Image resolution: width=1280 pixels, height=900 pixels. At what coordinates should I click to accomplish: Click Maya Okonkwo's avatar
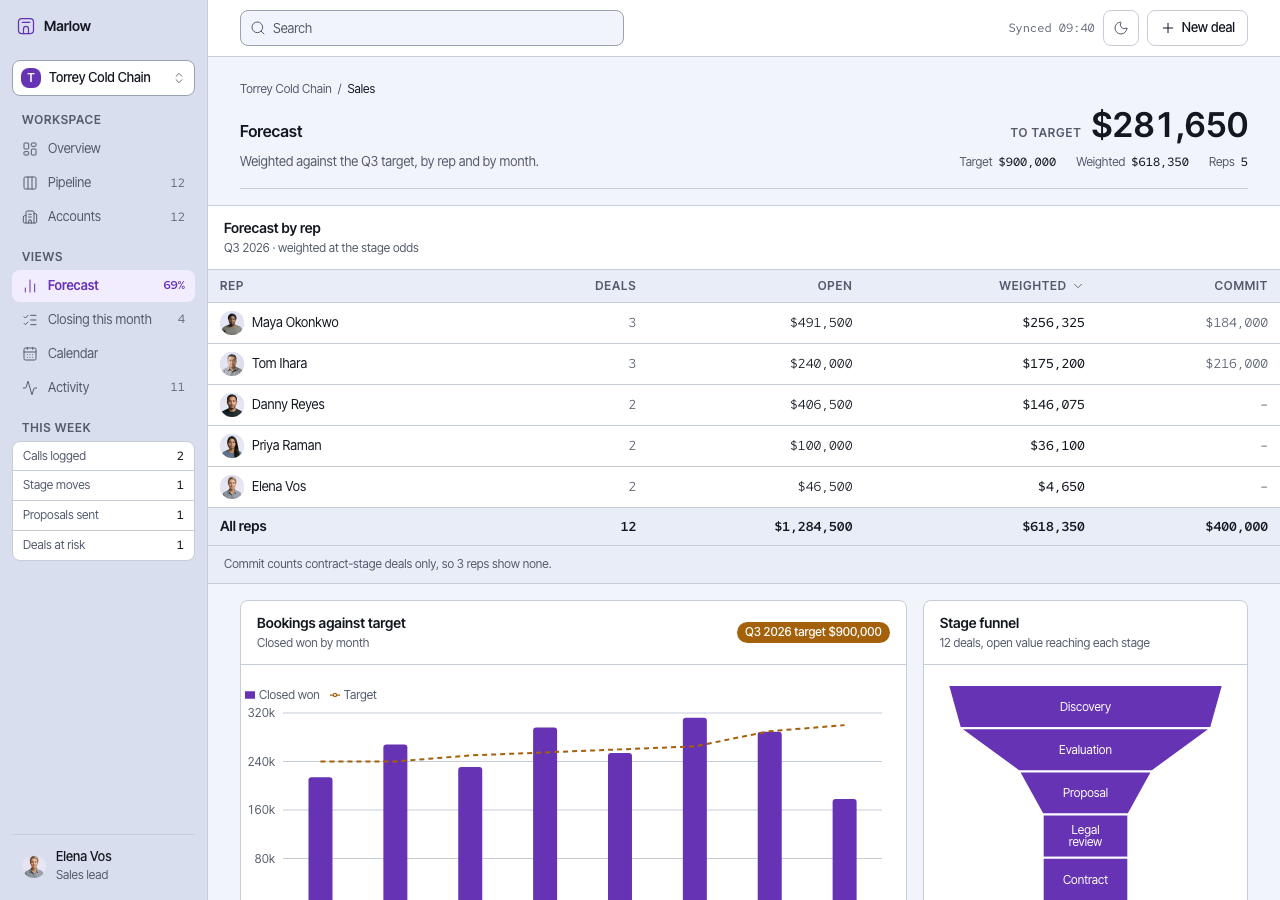point(232,323)
